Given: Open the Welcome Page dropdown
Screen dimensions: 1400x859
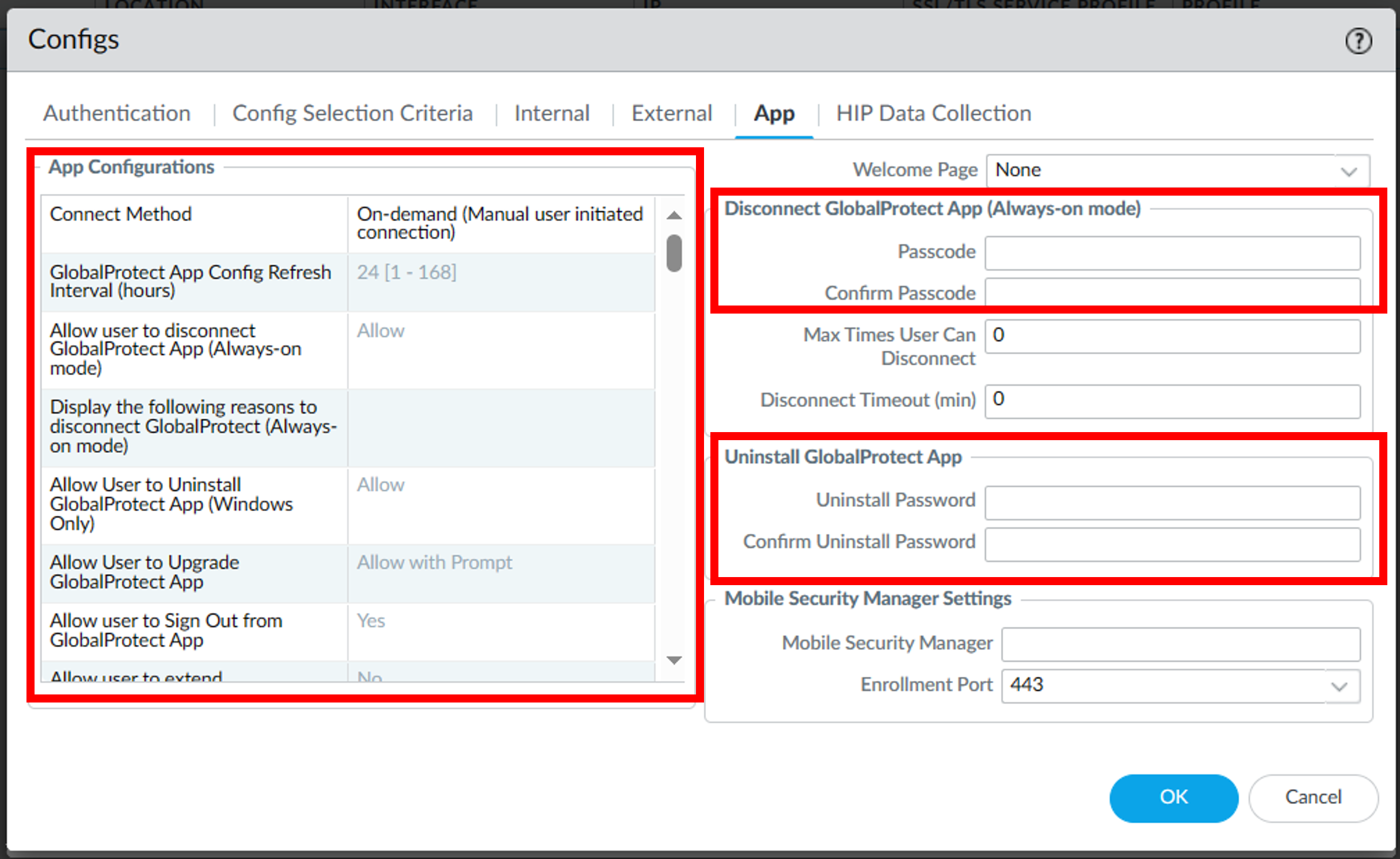Looking at the screenshot, I should pos(1349,171).
